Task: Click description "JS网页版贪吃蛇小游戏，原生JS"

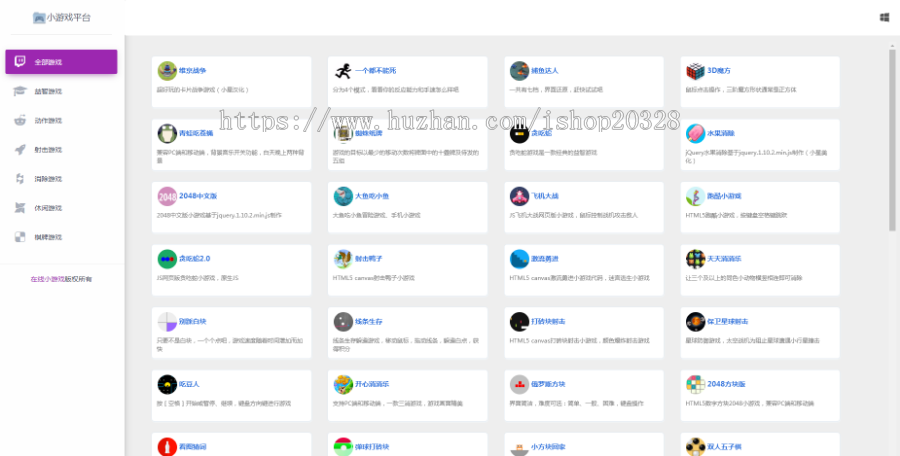Action: (197, 278)
